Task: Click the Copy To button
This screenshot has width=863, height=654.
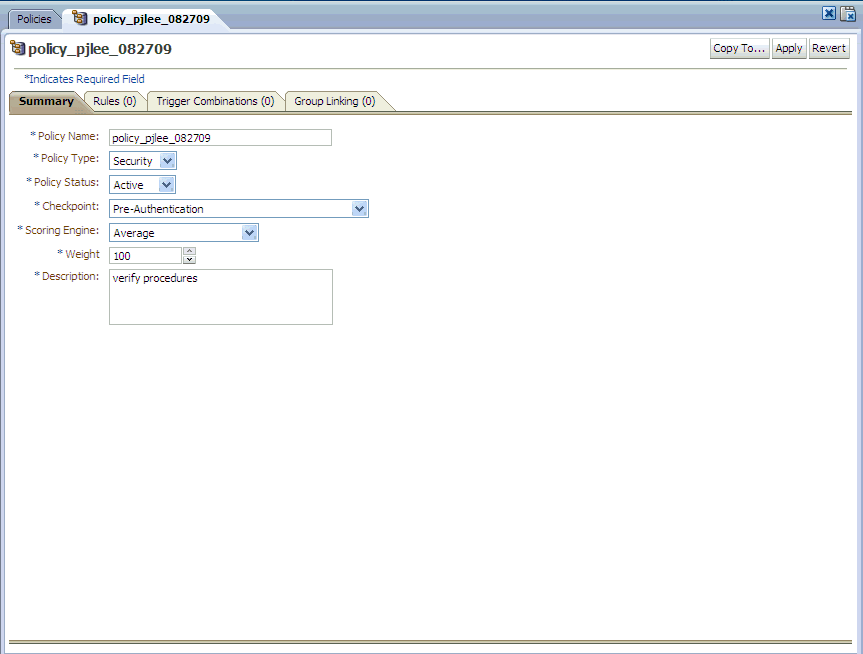Action: [739, 48]
